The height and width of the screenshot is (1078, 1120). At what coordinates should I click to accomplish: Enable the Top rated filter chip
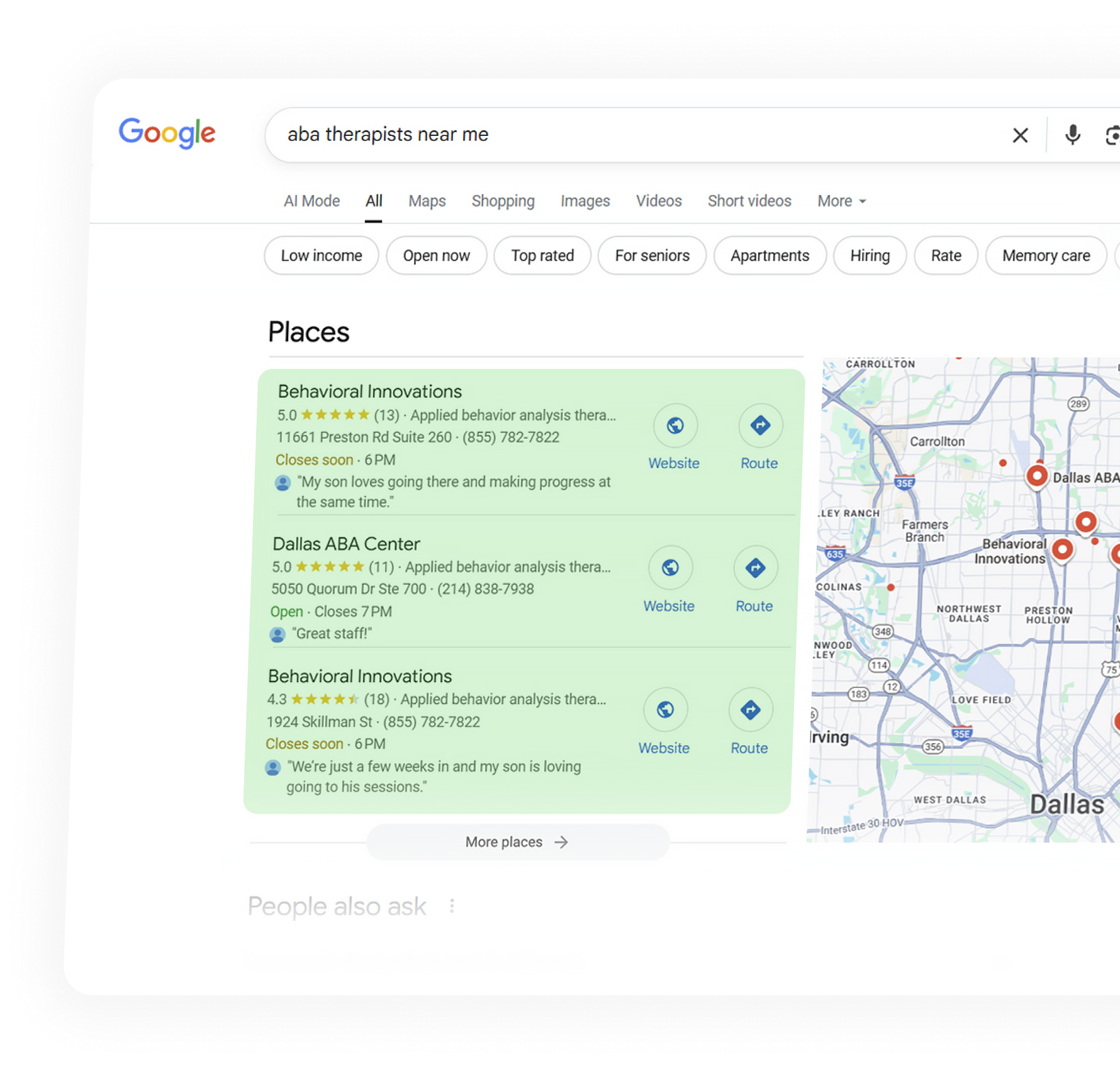542,255
